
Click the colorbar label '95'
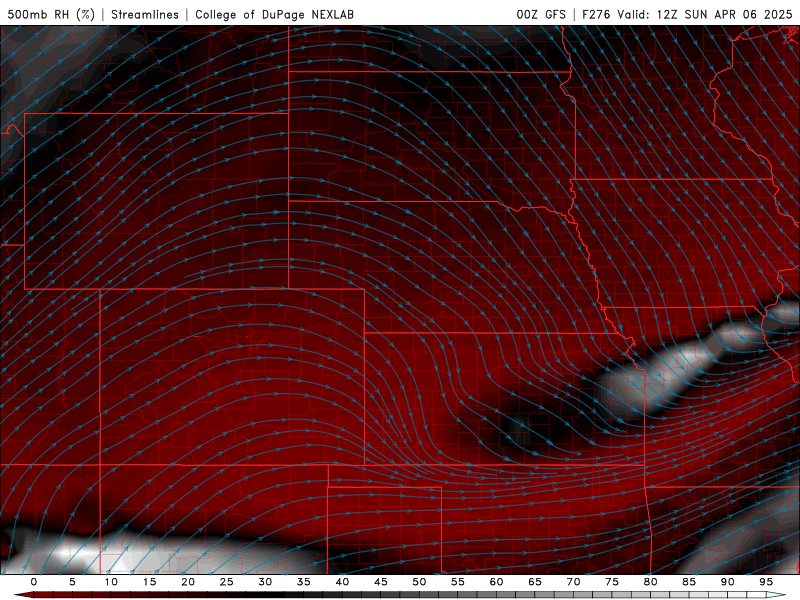click(766, 582)
